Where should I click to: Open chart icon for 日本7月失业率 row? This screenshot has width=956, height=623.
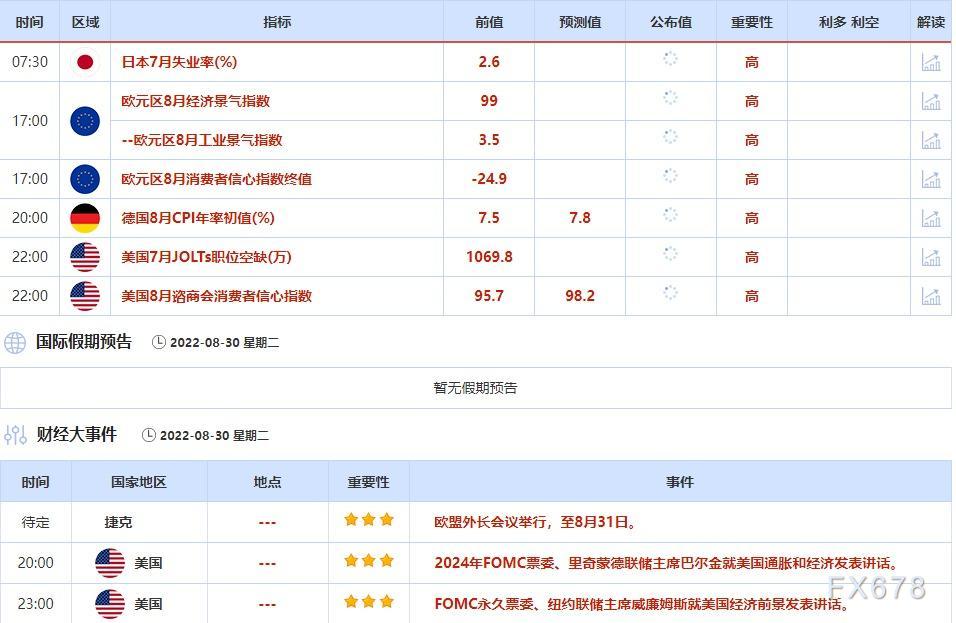point(930,62)
